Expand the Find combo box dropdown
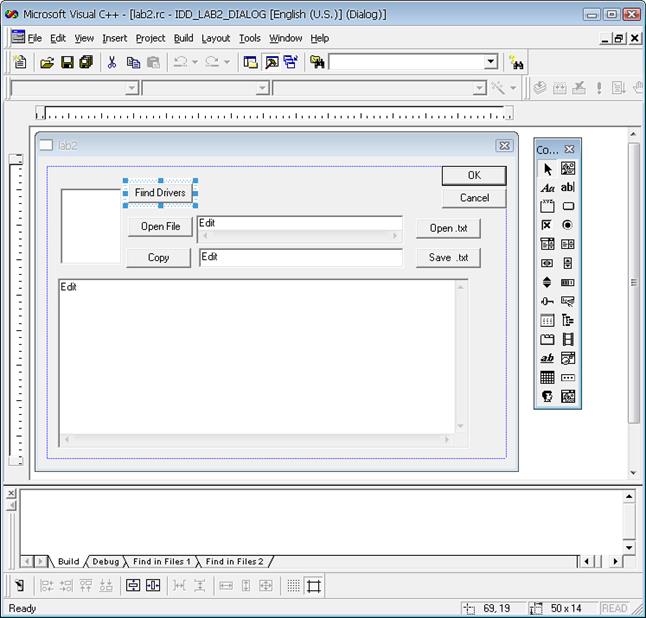The height and width of the screenshot is (618, 646). click(x=490, y=62)
